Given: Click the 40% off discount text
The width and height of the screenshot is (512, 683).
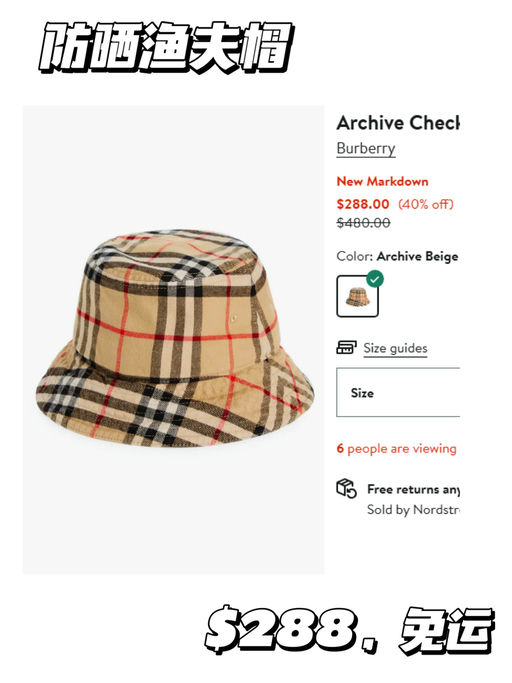Looking at the screenshot, I should pyautogui.click(x=426, y=204).
